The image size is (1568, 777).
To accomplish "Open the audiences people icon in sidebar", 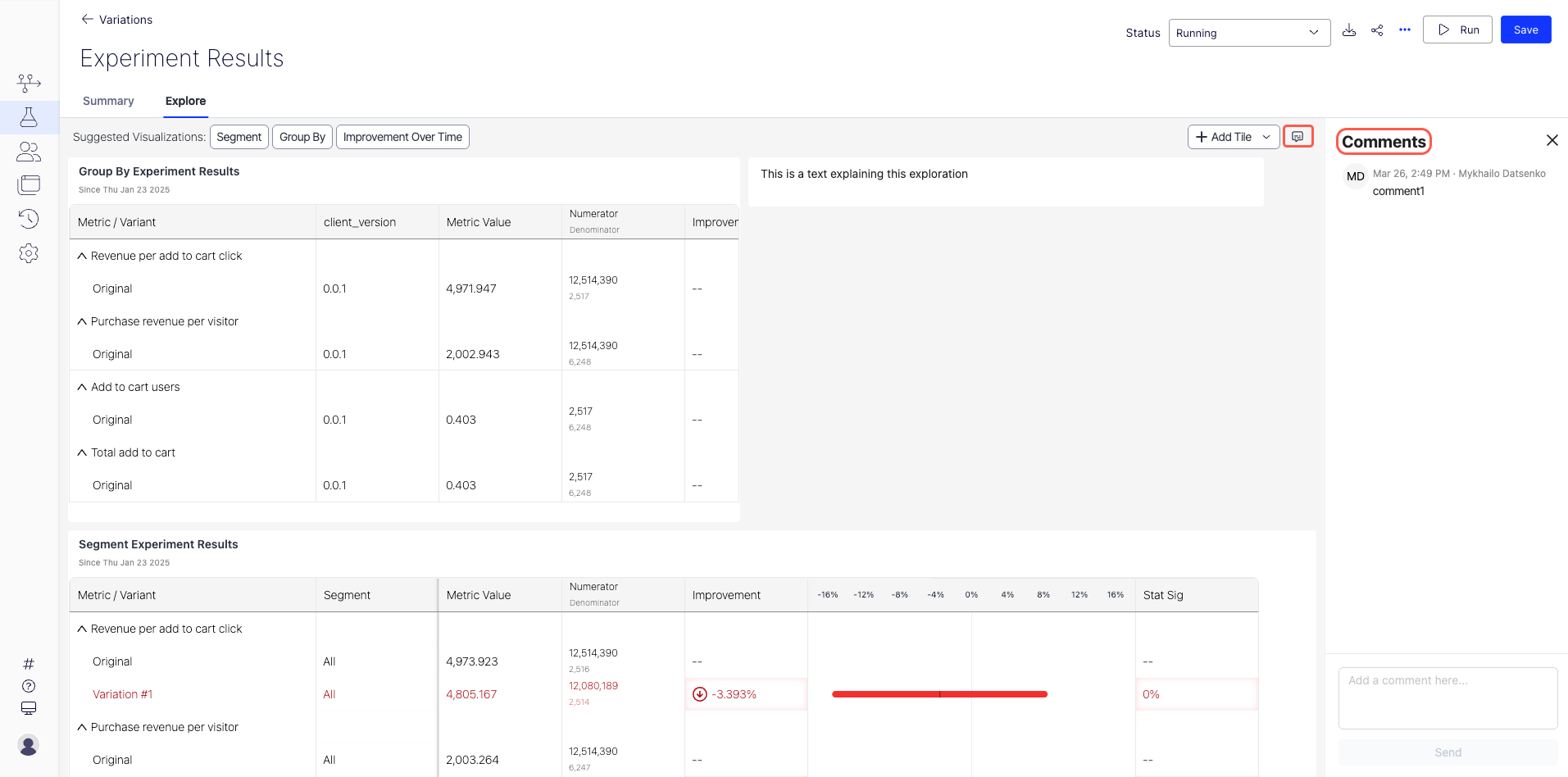I will 29,152.
